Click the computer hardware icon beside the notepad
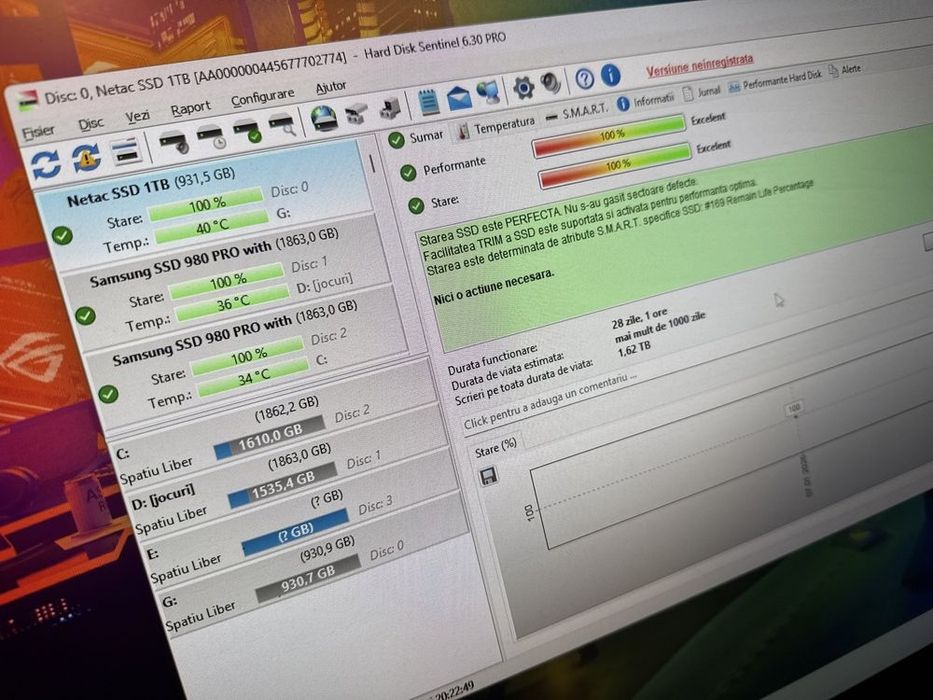 391,108
